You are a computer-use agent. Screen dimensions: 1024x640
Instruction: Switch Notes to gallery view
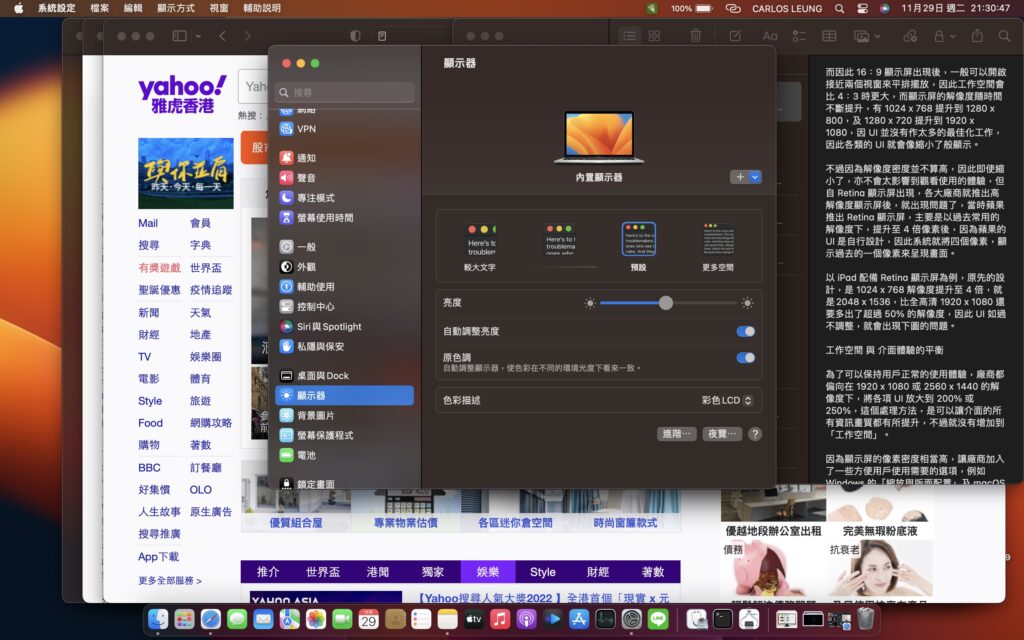[x=654, y=36]
